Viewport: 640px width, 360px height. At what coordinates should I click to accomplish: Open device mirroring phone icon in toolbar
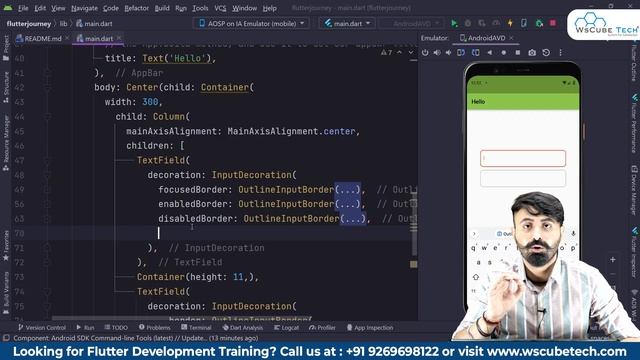coord(524,24)
